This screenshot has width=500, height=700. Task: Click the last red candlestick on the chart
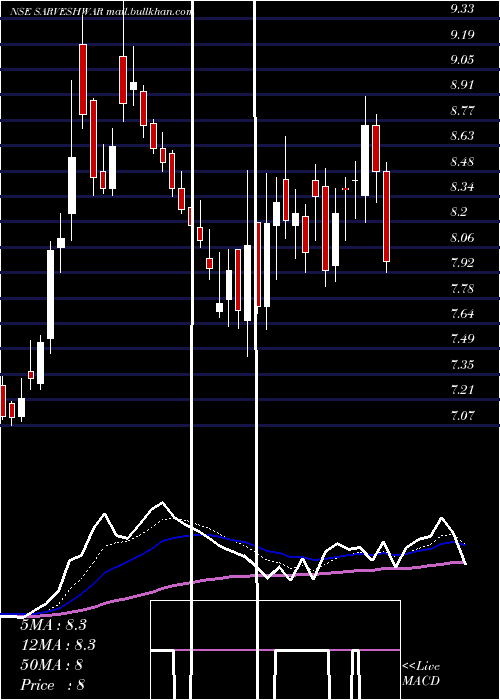(386, 216)
